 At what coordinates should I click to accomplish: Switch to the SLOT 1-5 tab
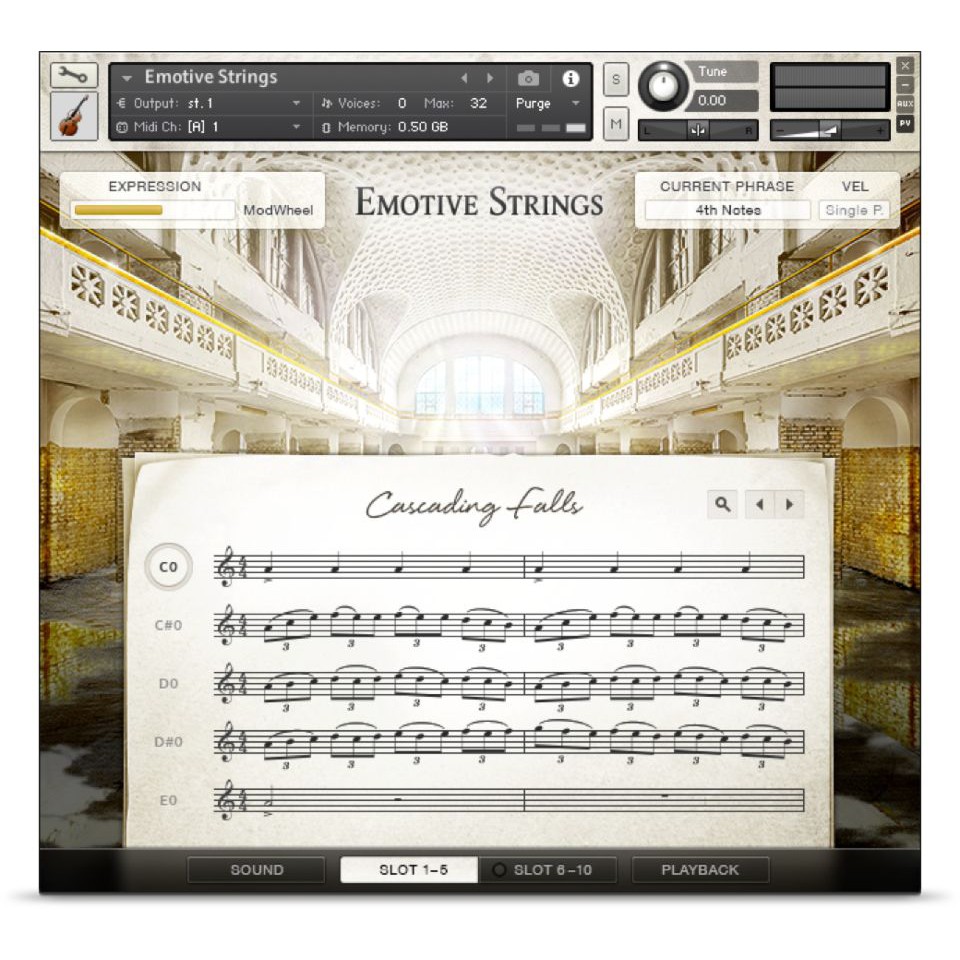coord(409,870)
